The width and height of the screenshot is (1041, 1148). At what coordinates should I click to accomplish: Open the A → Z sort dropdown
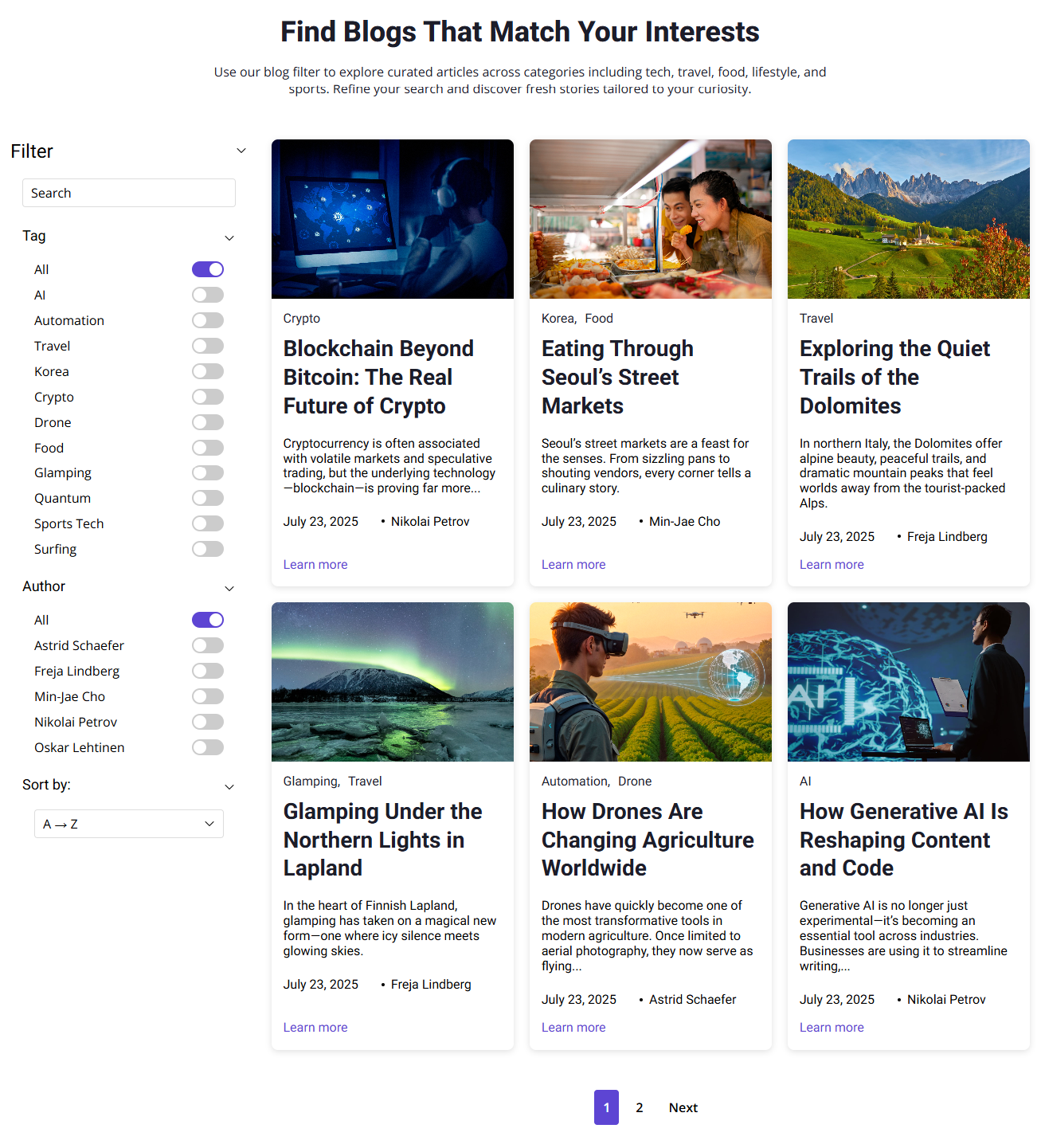[x=129, y=824]
